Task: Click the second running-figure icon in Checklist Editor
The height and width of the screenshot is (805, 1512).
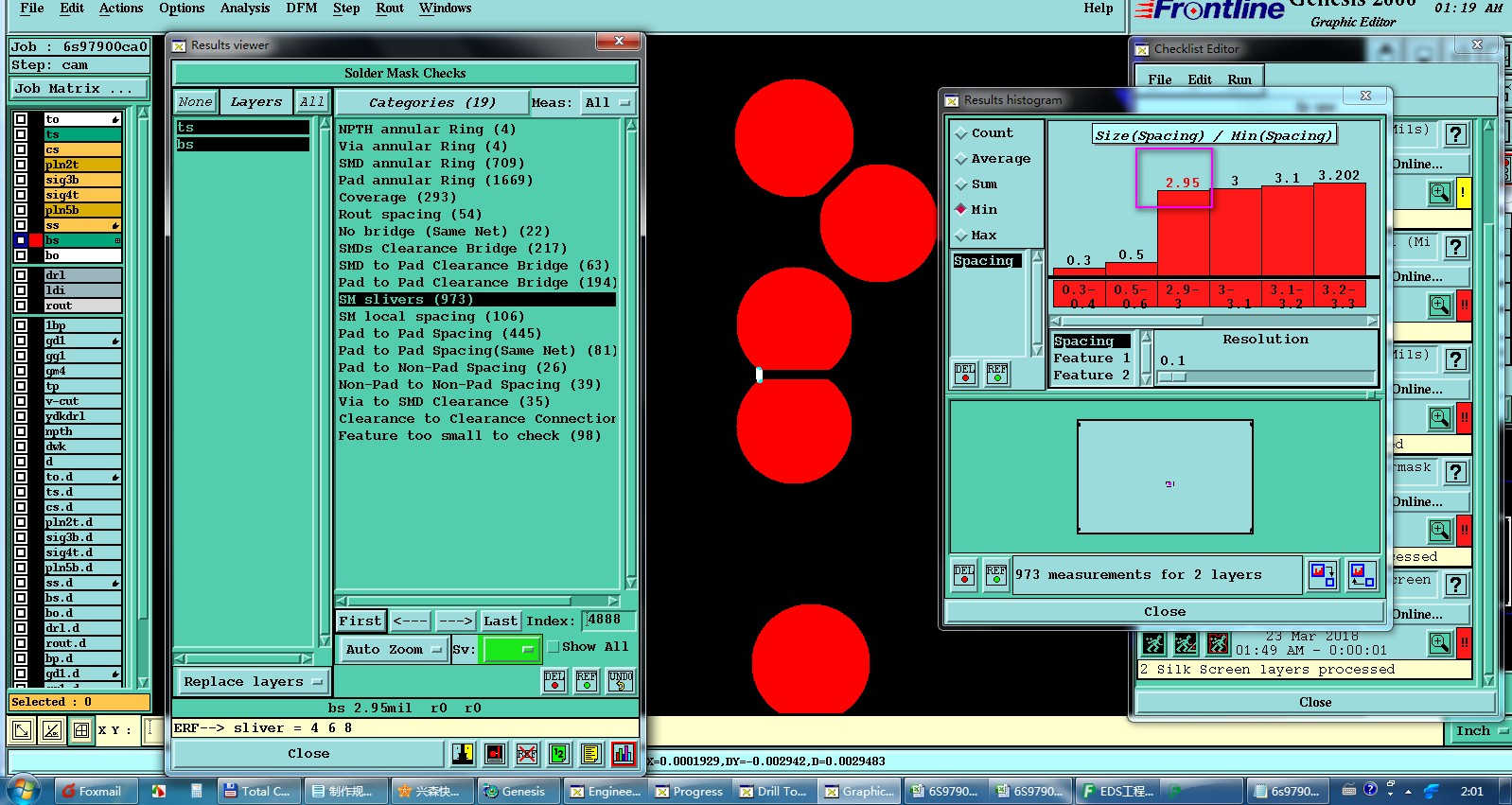Action: (1186, 644)
